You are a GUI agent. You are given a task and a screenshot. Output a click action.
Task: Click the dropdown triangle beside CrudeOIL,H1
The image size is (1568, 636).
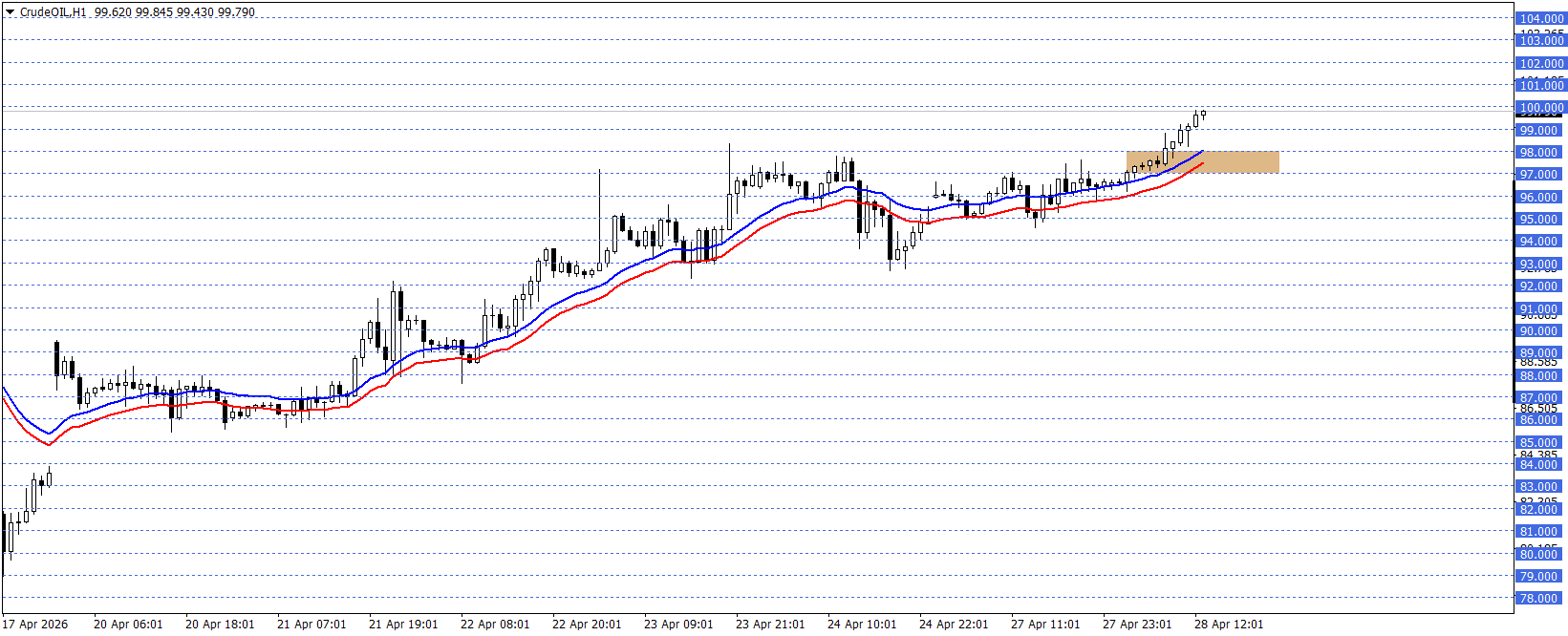click(x=10, y=12)
